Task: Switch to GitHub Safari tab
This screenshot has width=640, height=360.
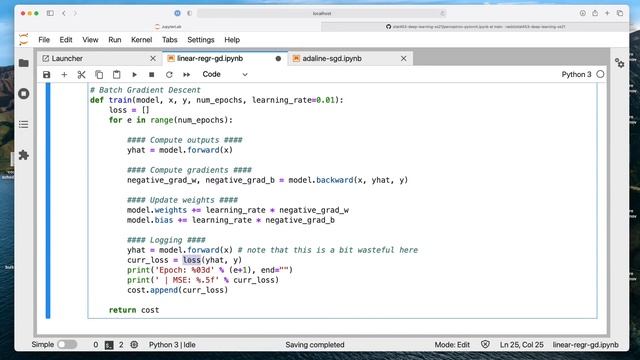Action: (x=475, y=27)
